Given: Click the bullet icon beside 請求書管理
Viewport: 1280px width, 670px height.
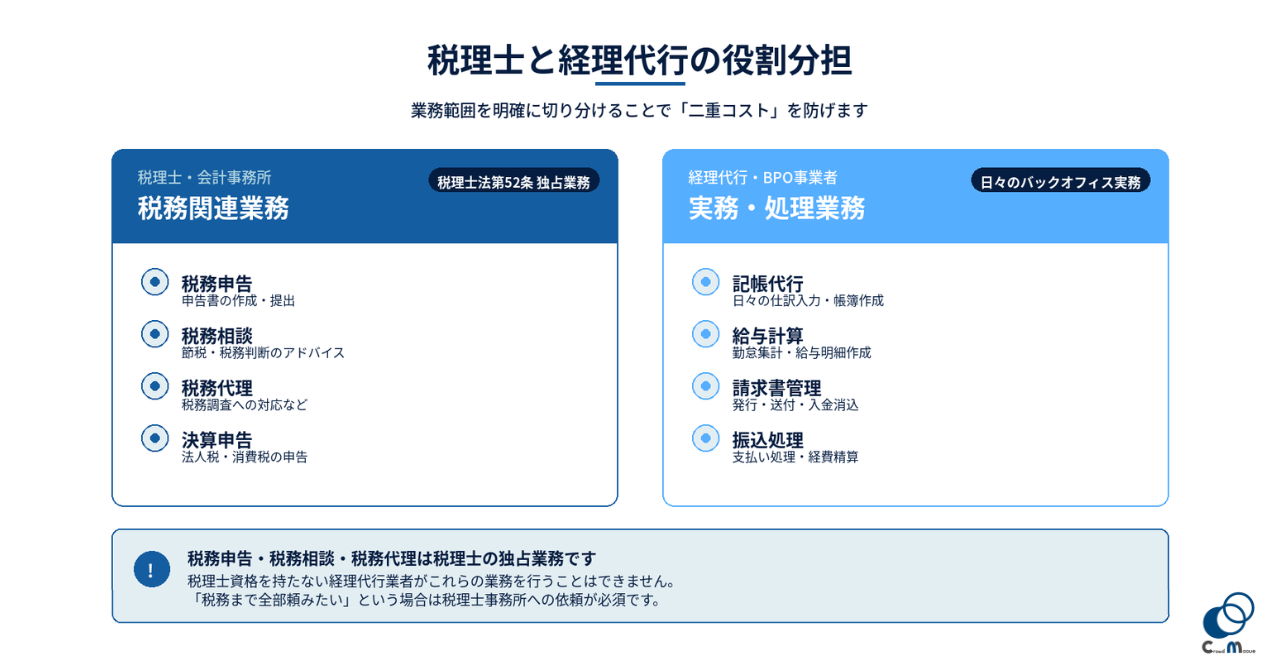Looking at the screenshot, I should click(706, 386).
